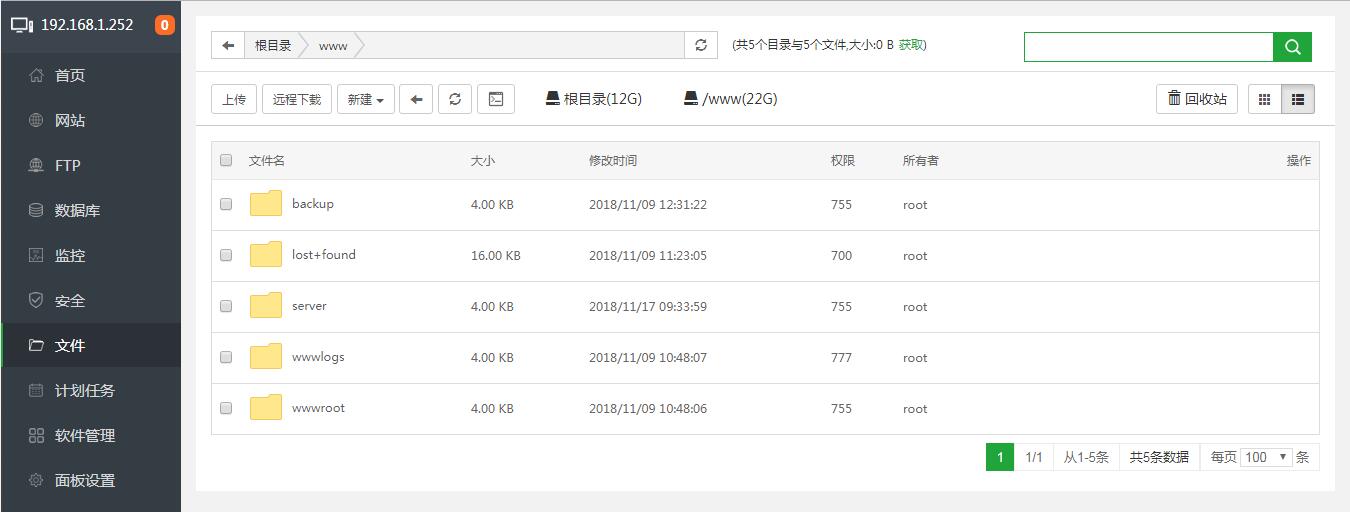
Task: Click back arrow left of 根目录 breadcrumb
Action: 228,45
